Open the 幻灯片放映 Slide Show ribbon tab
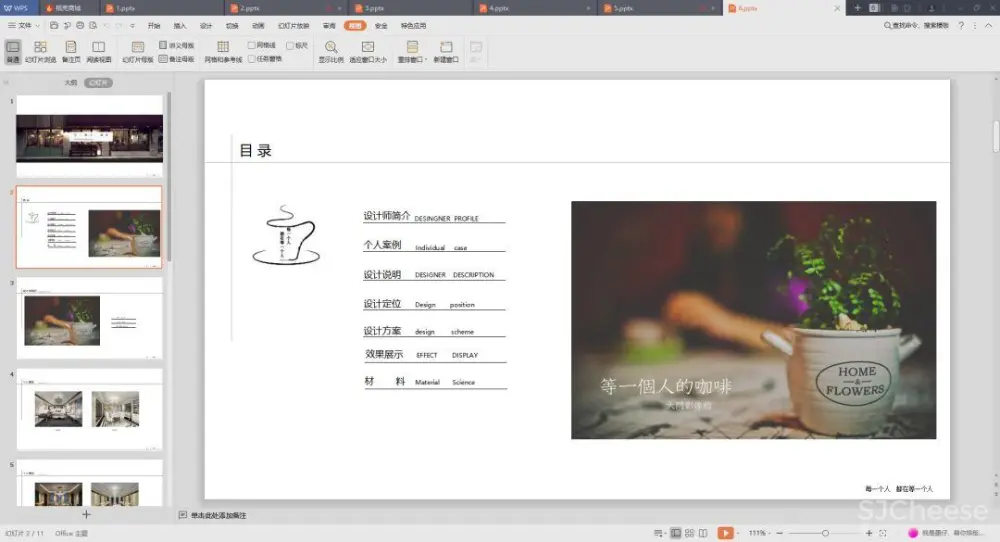Viewport: 1000px width, 542px height. tap(293, 26)
